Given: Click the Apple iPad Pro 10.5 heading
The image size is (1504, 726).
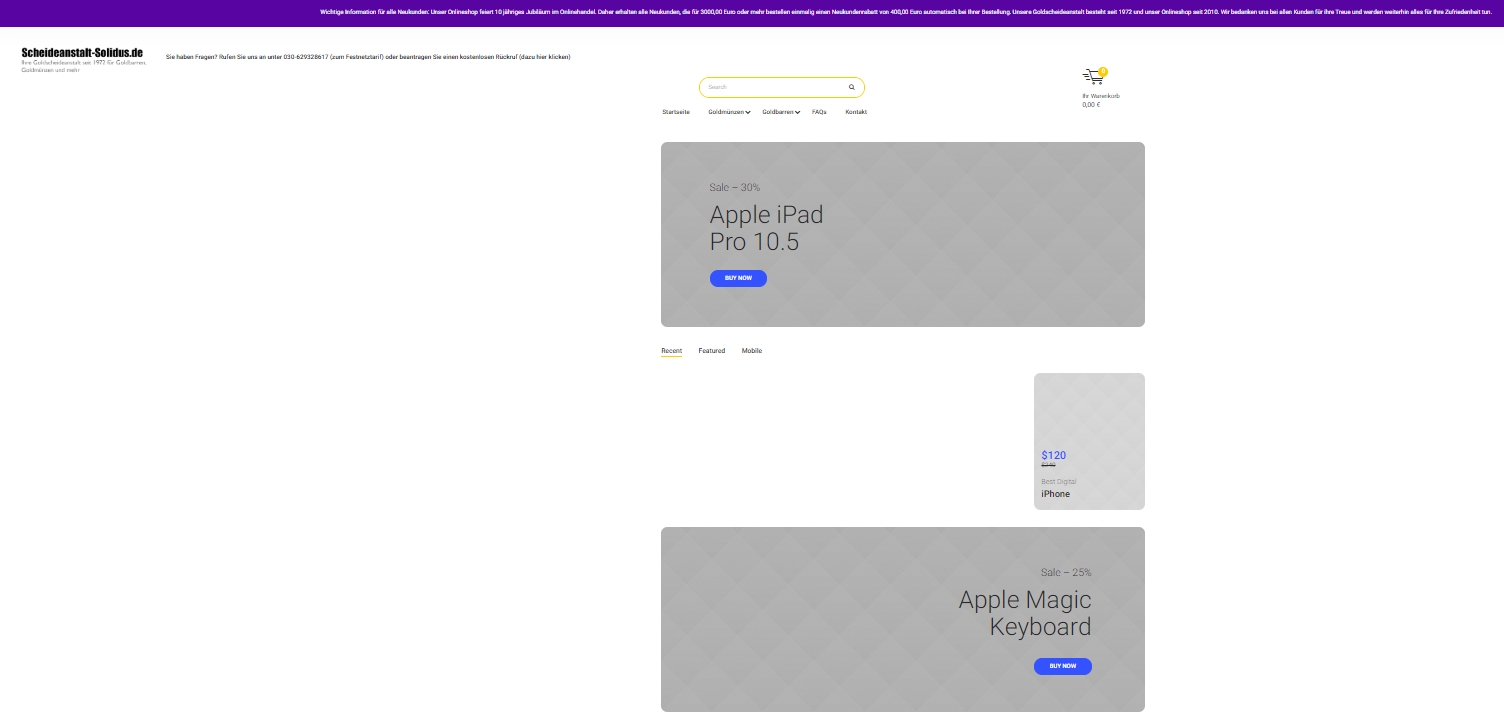Looking at the screenshot, I should pyautogui.click(x=766, y=228).
